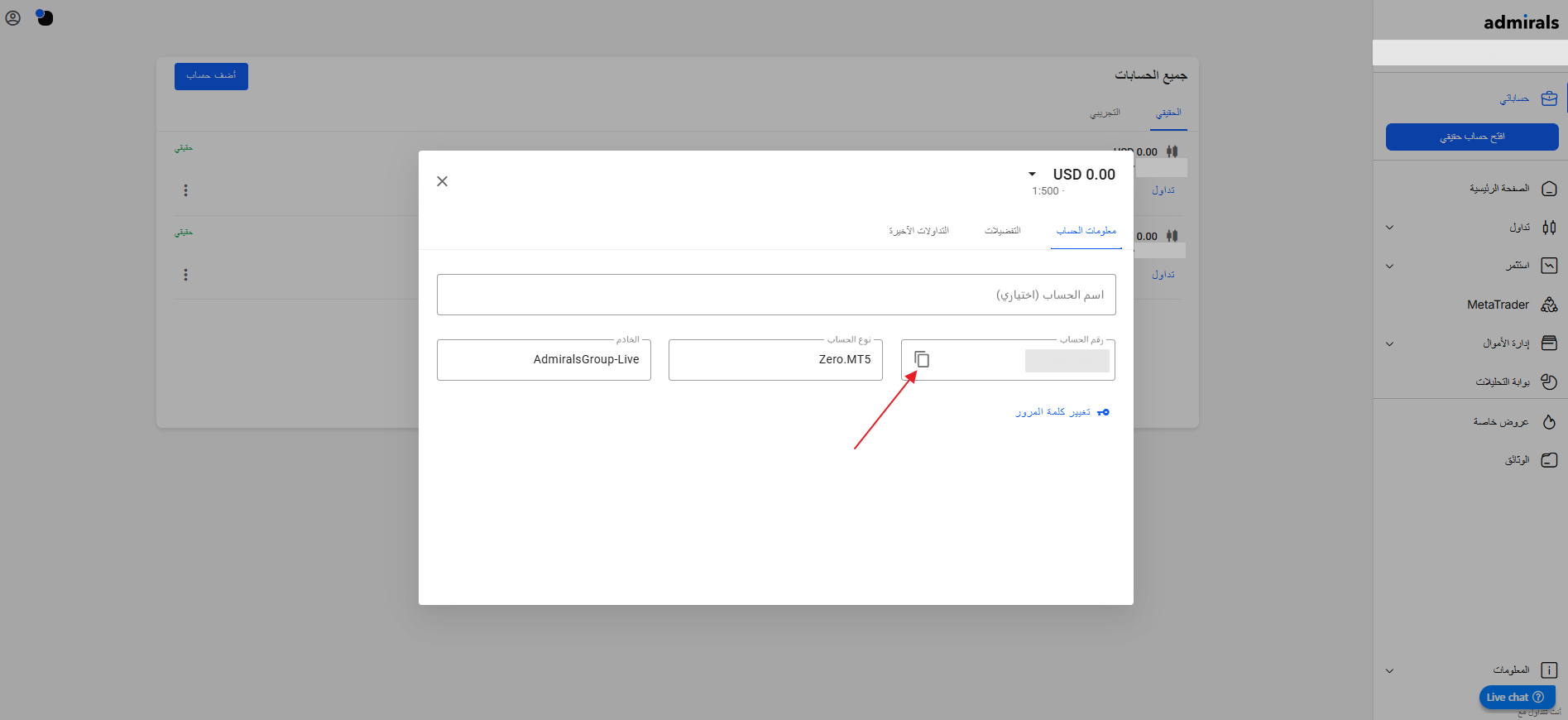Click the تداول candlestick icon in the sidebar
Viewport: 1568px width, 720px height.
[x=1549, y=227]
